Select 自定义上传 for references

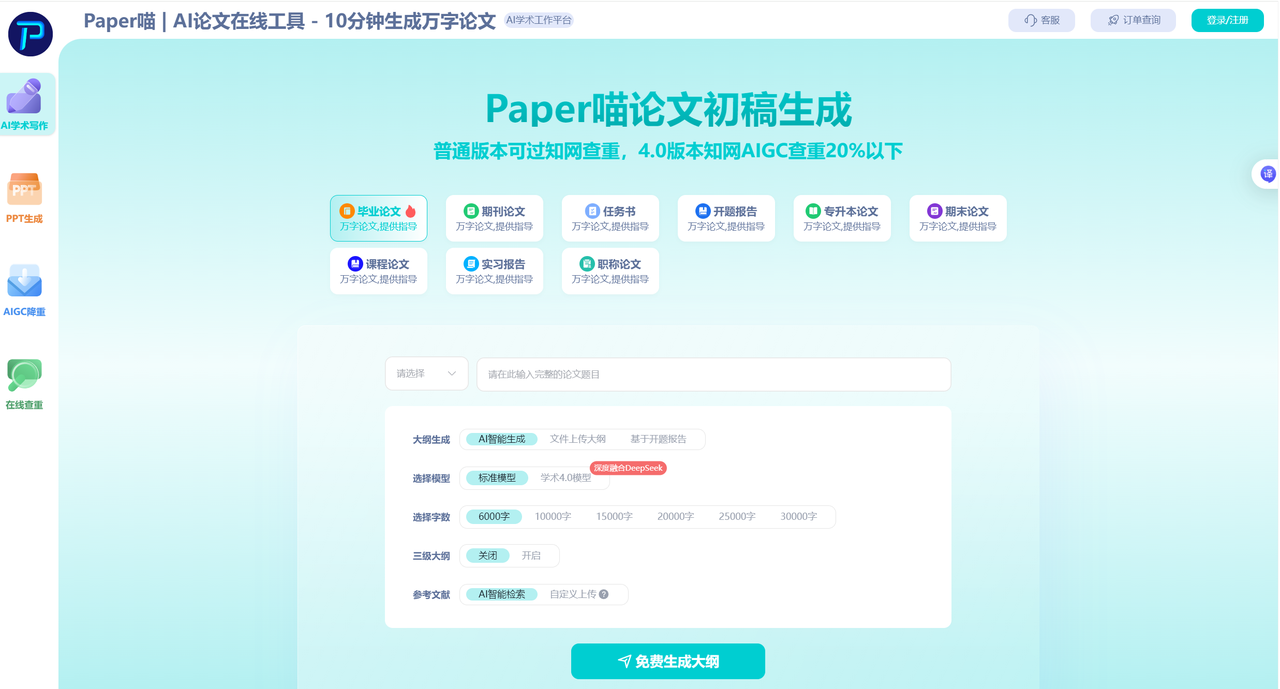[x=573, y=594]
